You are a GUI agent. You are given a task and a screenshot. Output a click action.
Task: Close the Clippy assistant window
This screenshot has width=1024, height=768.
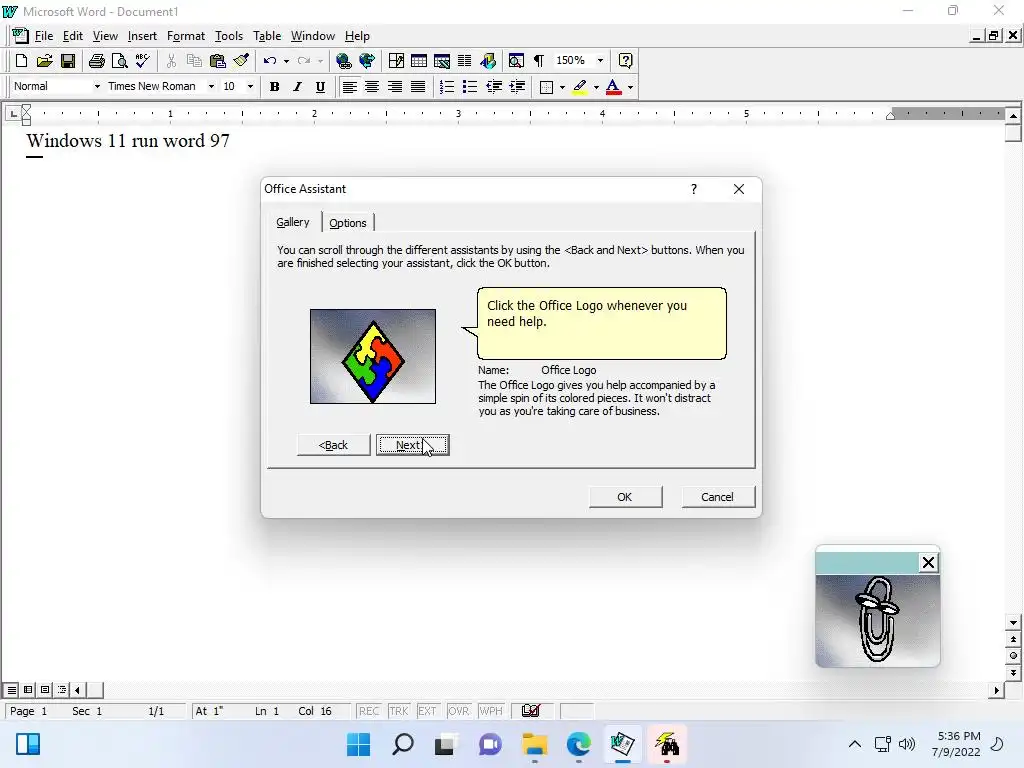[x=928, y=562]
